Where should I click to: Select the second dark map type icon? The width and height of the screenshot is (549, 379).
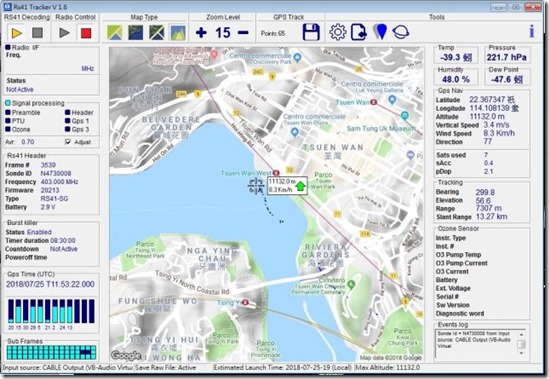click(136, 33)
